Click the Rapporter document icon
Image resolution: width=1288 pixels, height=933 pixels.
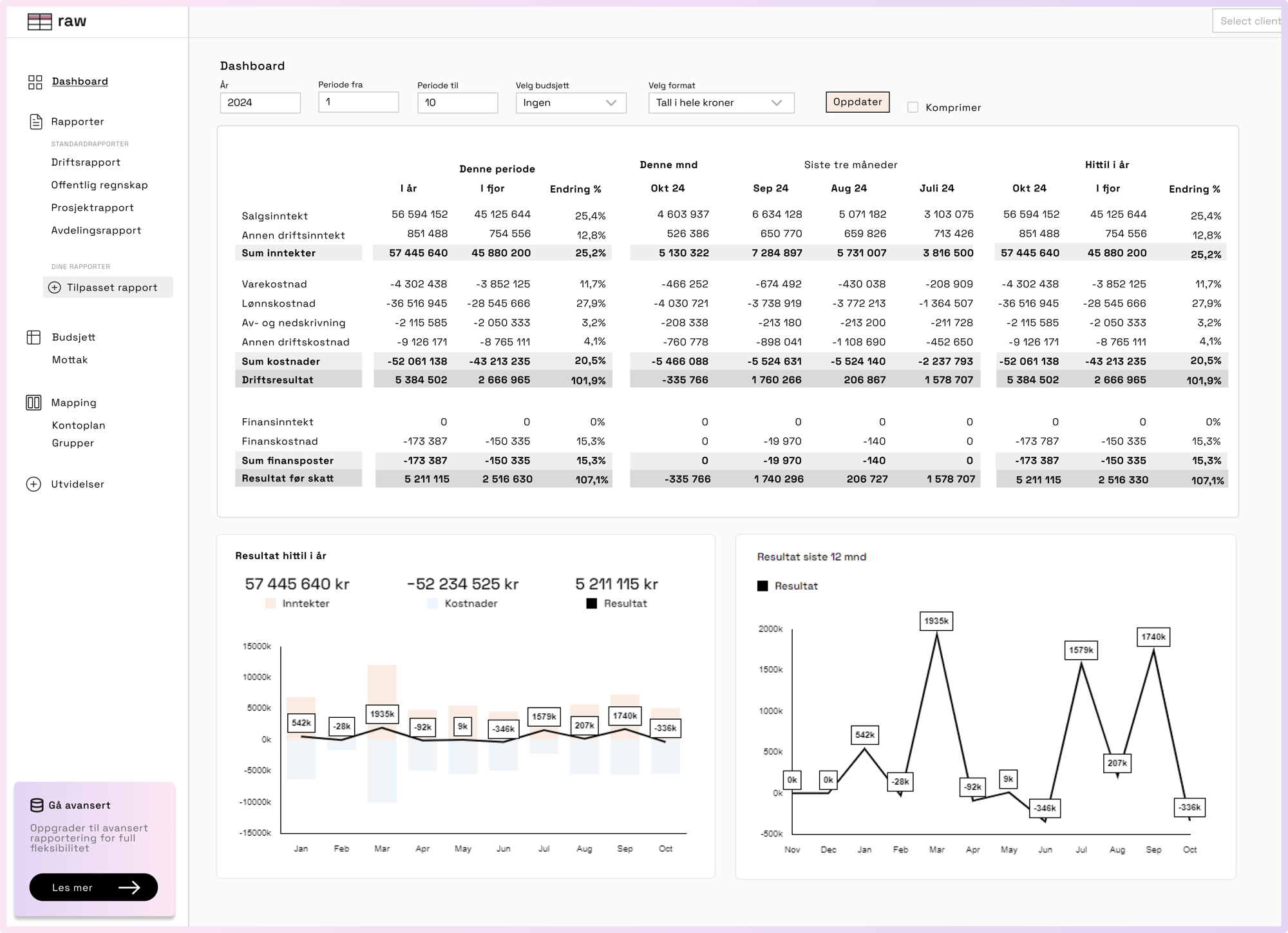coord(36,122)
